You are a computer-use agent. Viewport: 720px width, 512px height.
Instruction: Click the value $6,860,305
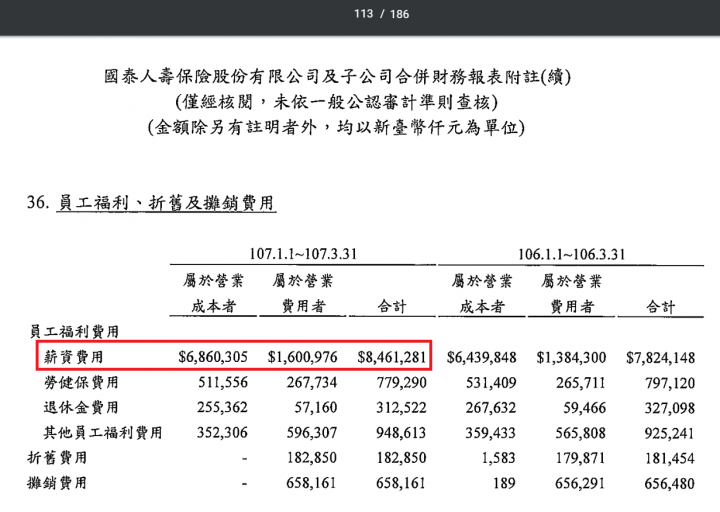coord(213,357)
